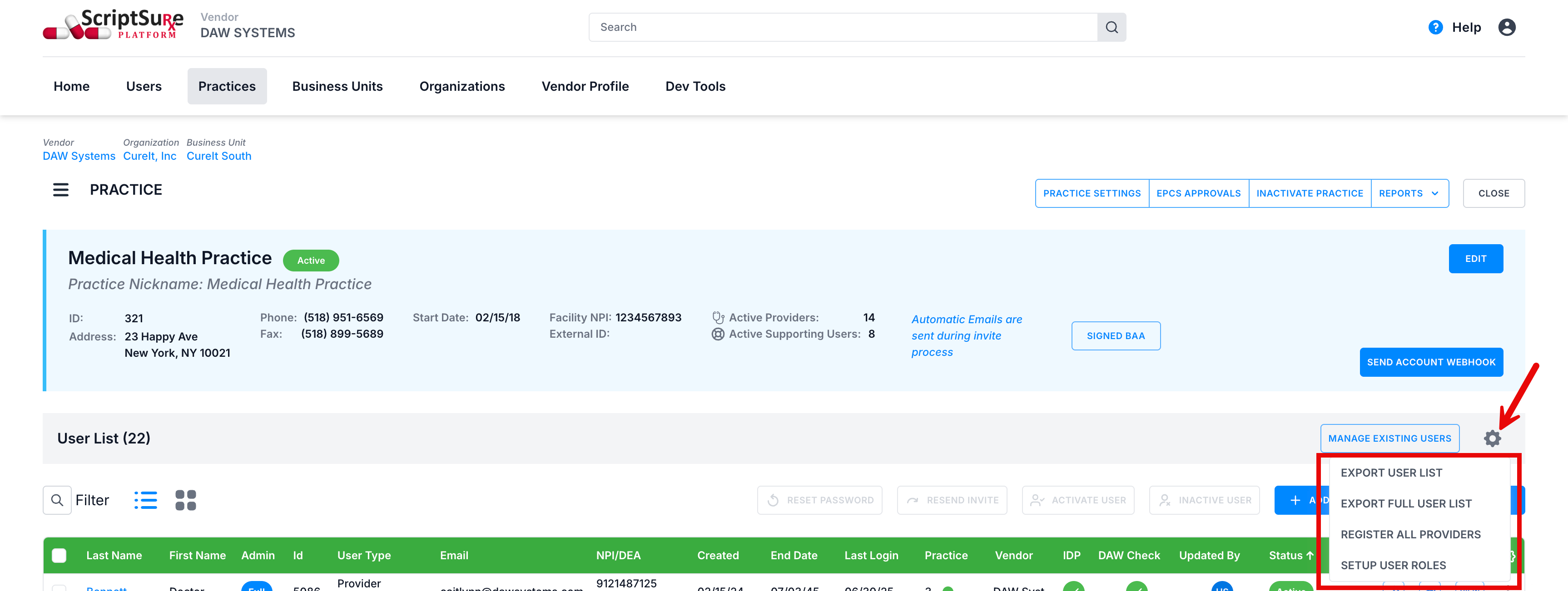Choose REGISTER ALL PROVIDERS from menu
1568x591 pixels.
1410,534
